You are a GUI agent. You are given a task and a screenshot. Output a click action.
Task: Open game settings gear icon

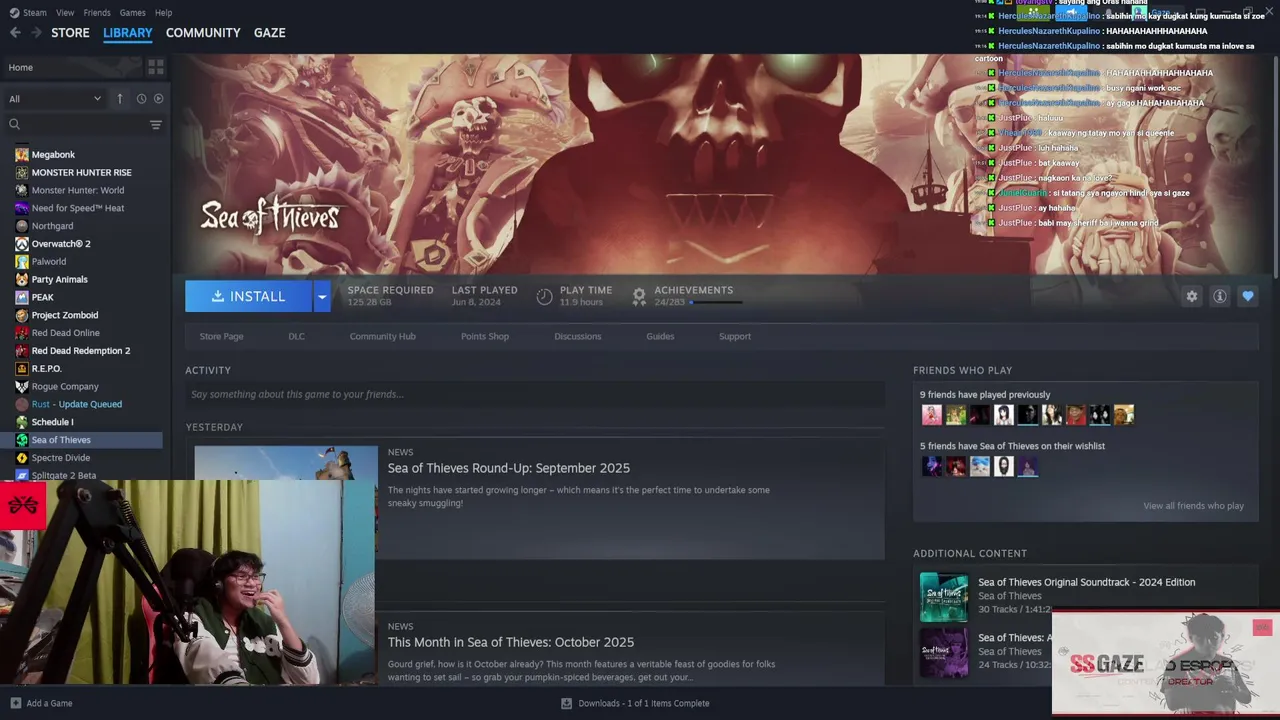pyautogui.click(x=1191, y=296)
